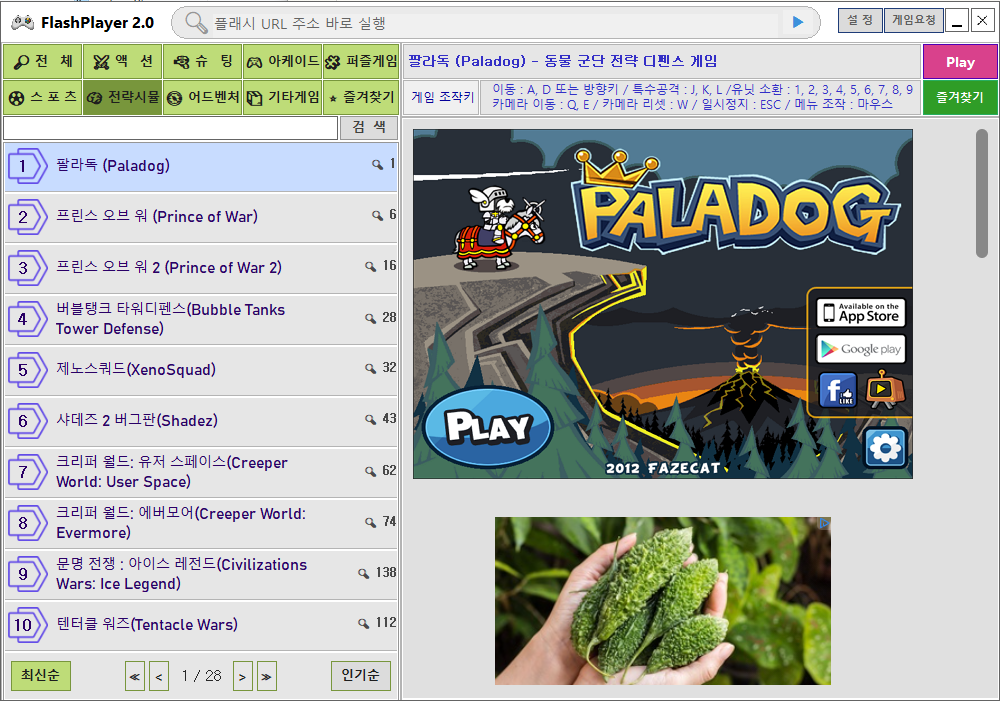Click the Facebook like icon in game
1000x701 pixels.
tap(837, 390)
